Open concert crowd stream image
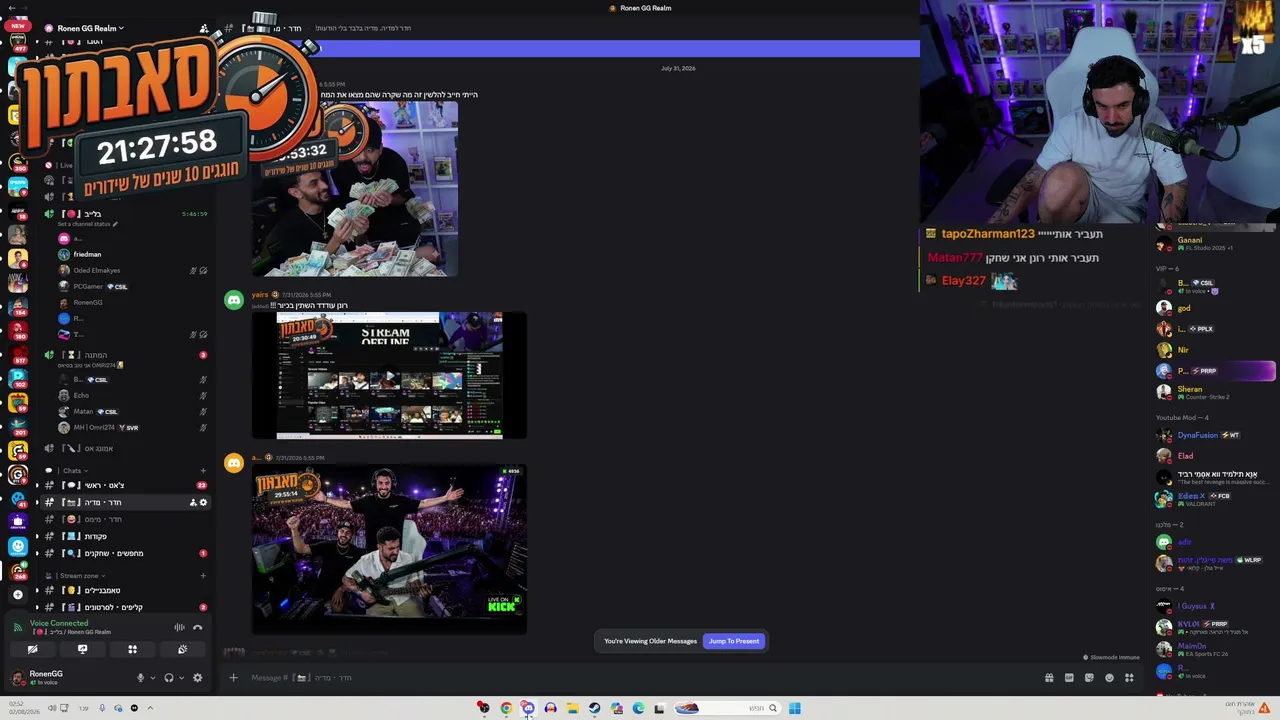The width and height of the screenshot is (1280, 720). (x=389, y=550)
